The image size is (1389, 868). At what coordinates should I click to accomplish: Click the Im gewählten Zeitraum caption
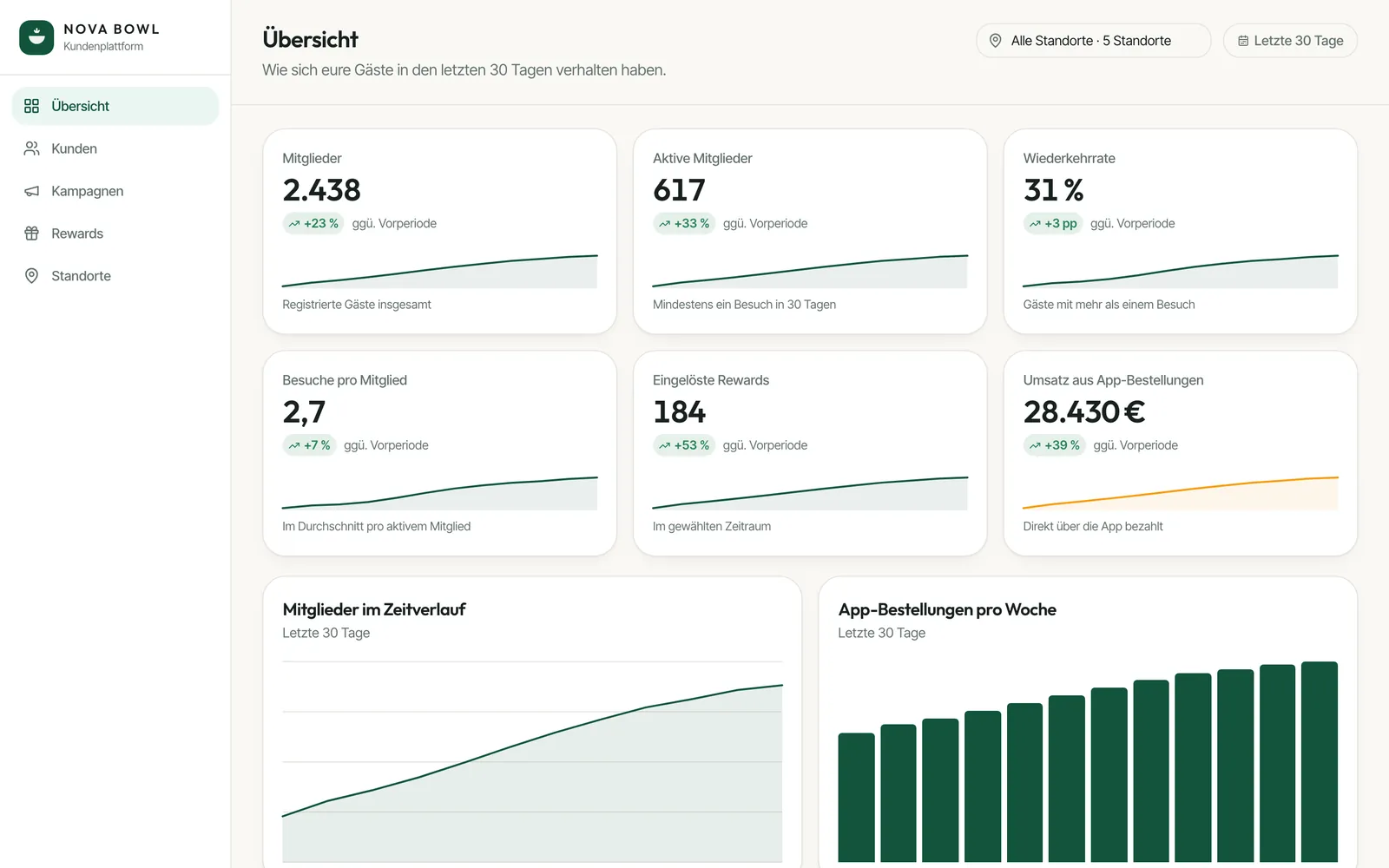point(712,527)
